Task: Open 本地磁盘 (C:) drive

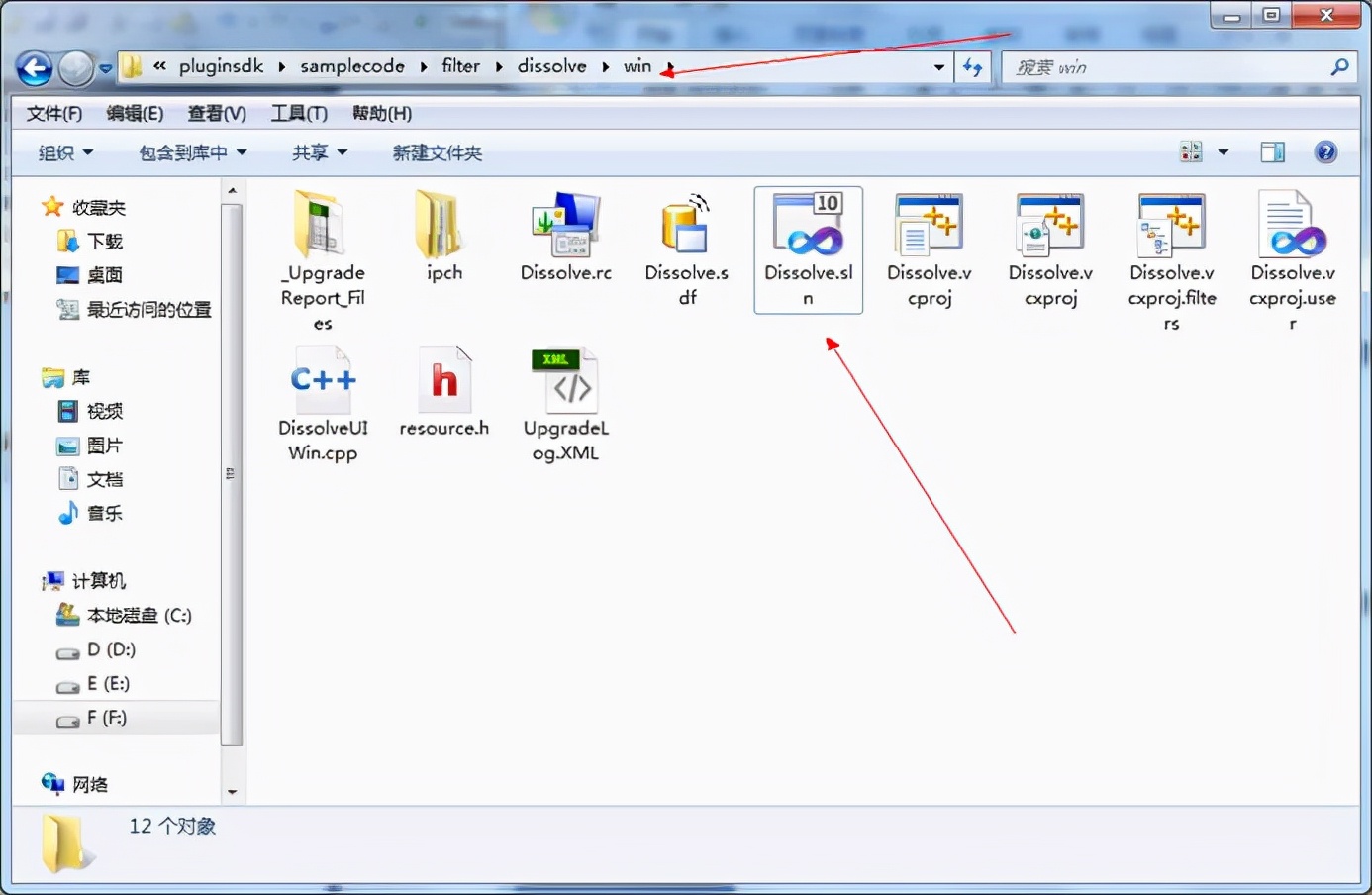Action: coord(139,615)
